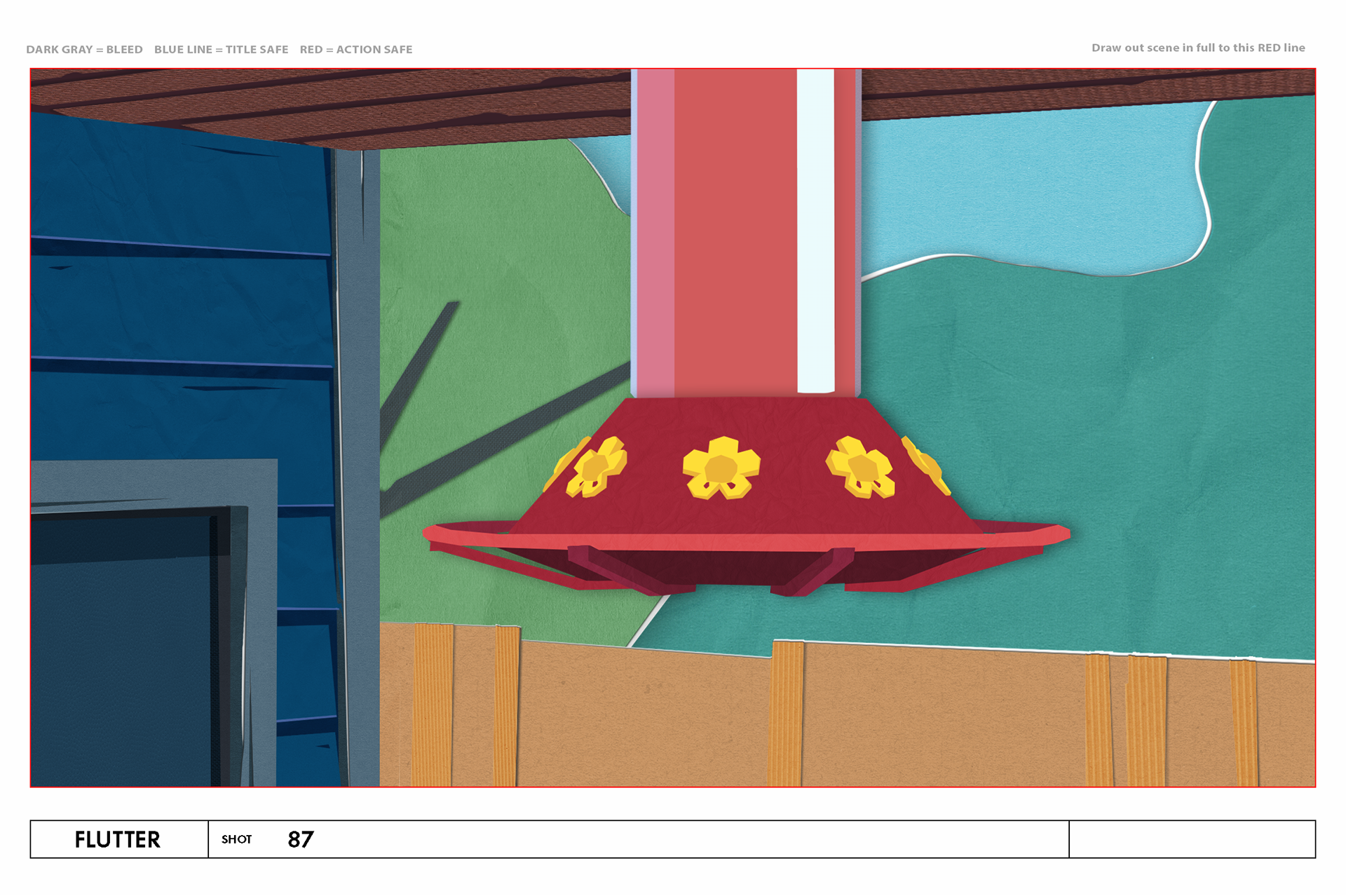Click the partial flower on feeder's left edge

click(x=563, y=463)
